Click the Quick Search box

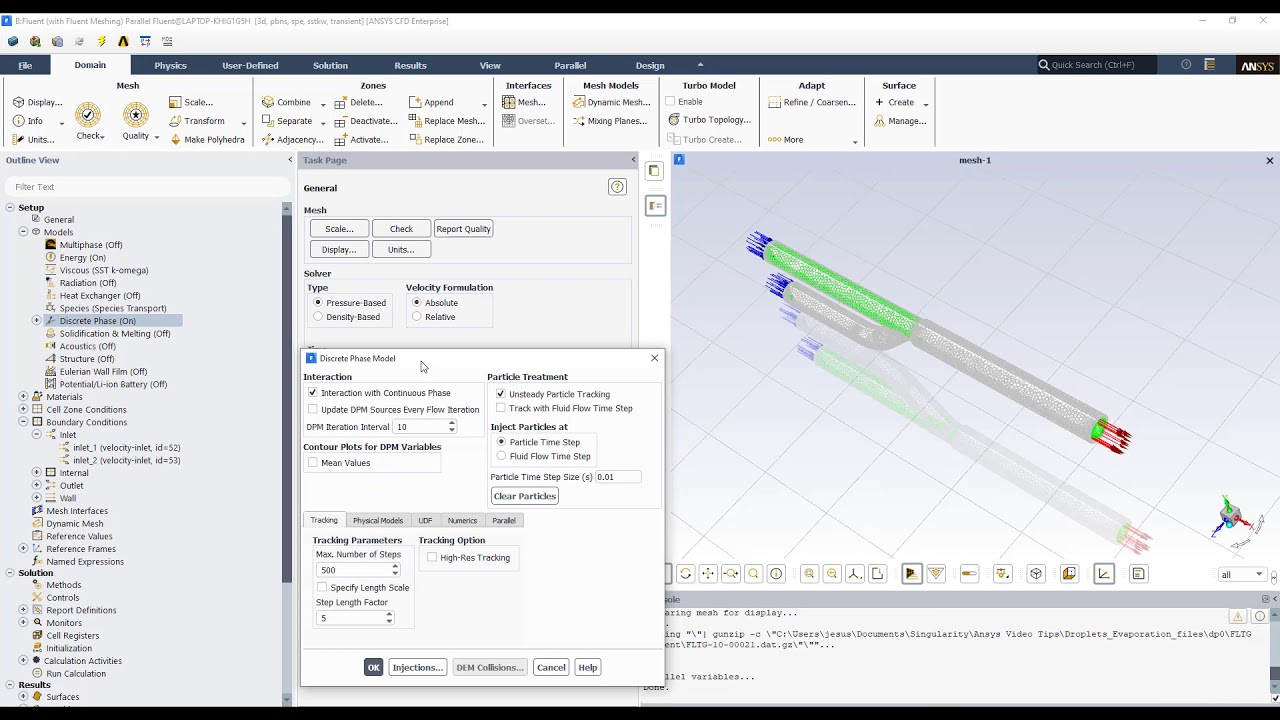[x=1097, y=65]
